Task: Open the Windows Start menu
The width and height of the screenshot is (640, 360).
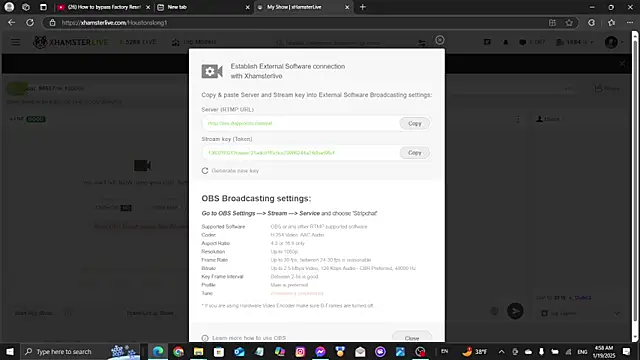Action: (10, 351)
